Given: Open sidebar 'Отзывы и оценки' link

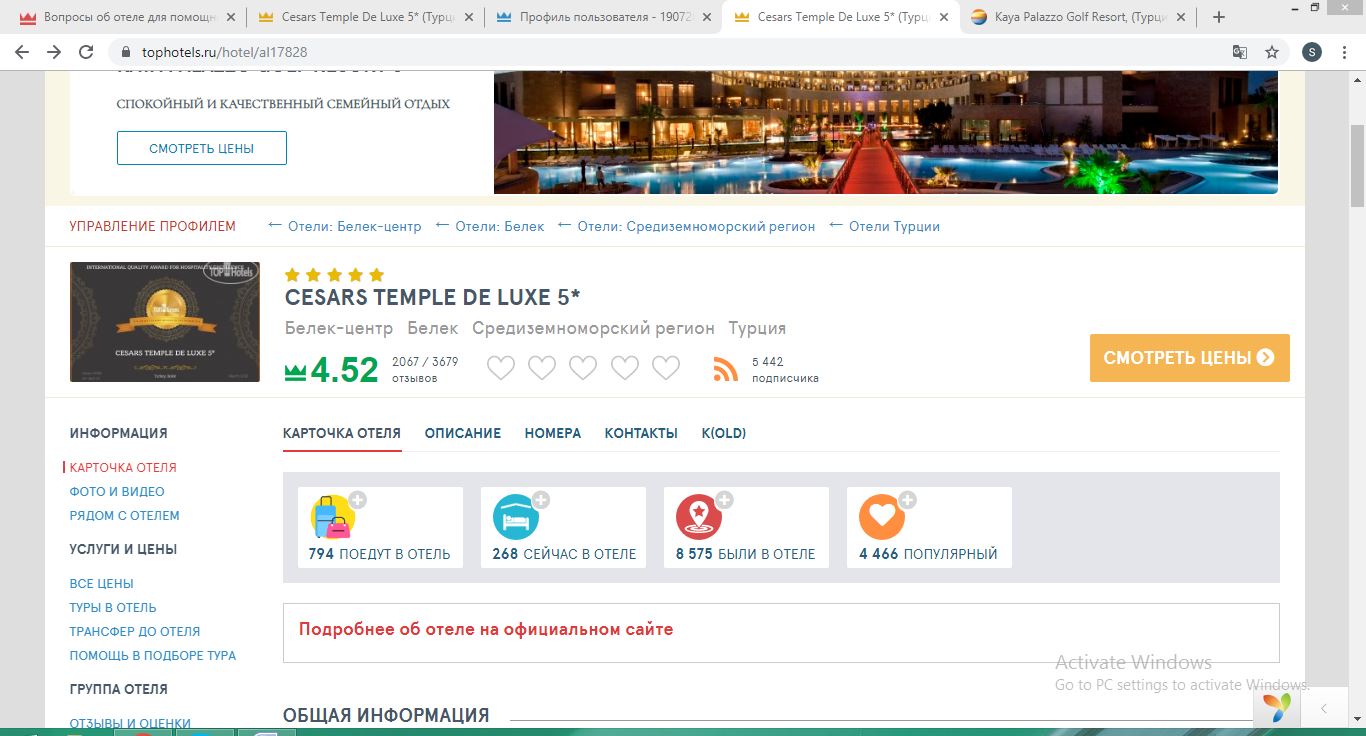Looking at the screenshot, I should pyautogui.click(x=130, y=723).
